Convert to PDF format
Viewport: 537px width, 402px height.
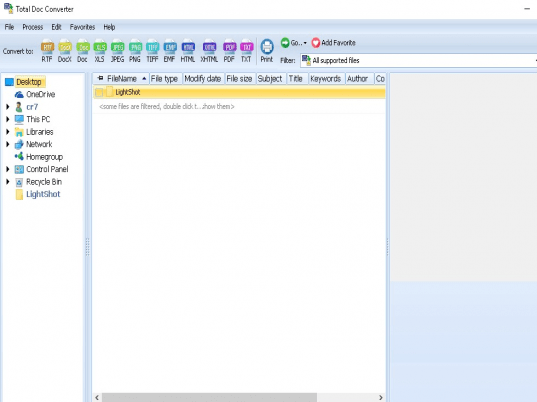click(x=229, y=51)
